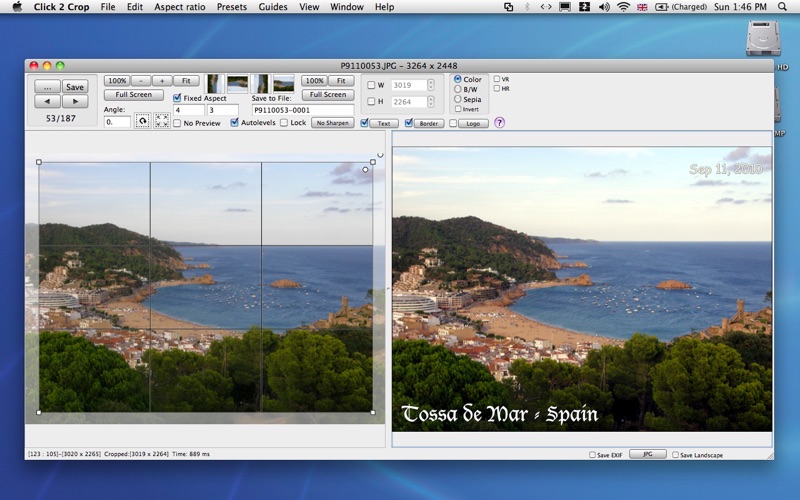The width and height of the screenshot is (800, 500).
Task: Click the minus zoom-out button
Action: pyautogui.click(x=141, y=81)
